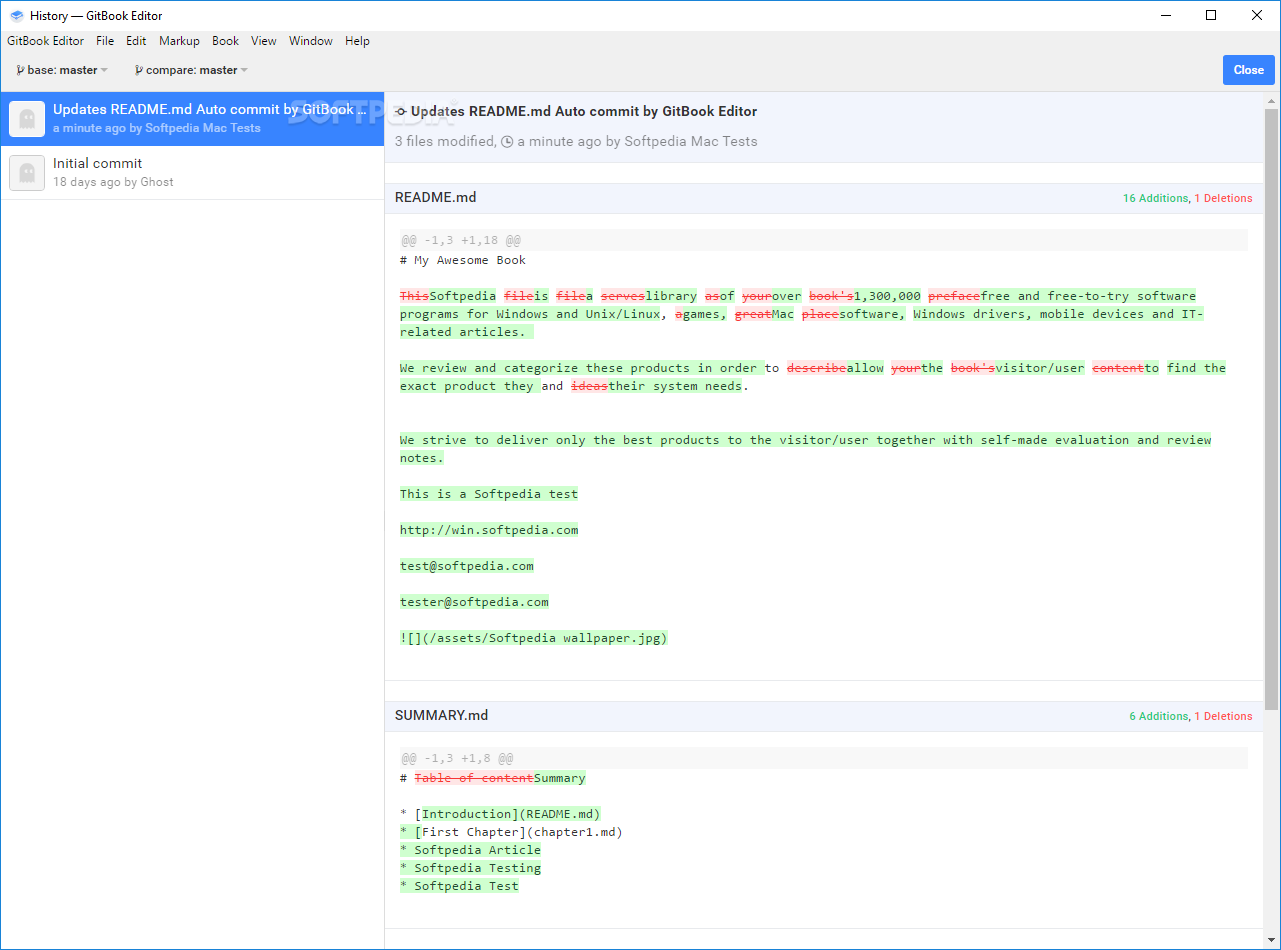Image resolution: width=1281 pixels, height=950 pixels.
Task: Open the Window menu
Action: tap(311, 41)
